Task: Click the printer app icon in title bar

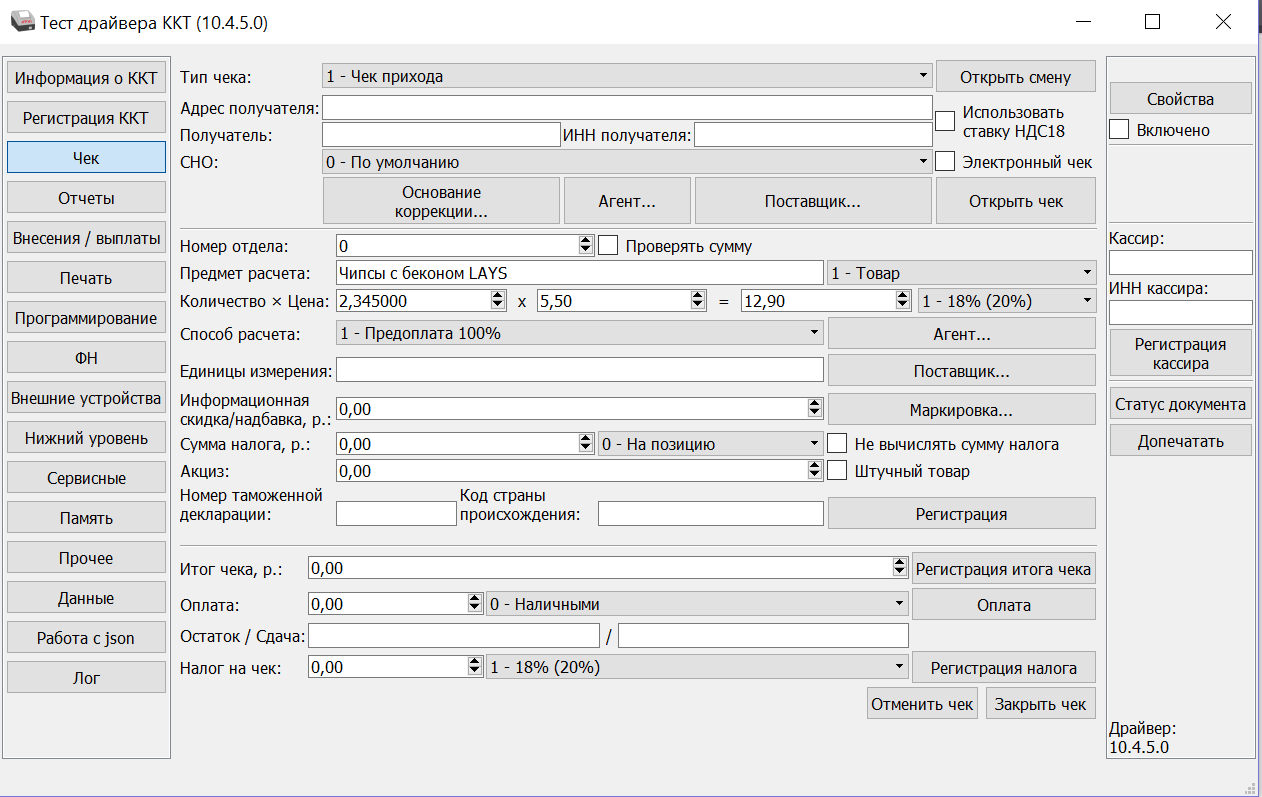Action: (21, 21)
